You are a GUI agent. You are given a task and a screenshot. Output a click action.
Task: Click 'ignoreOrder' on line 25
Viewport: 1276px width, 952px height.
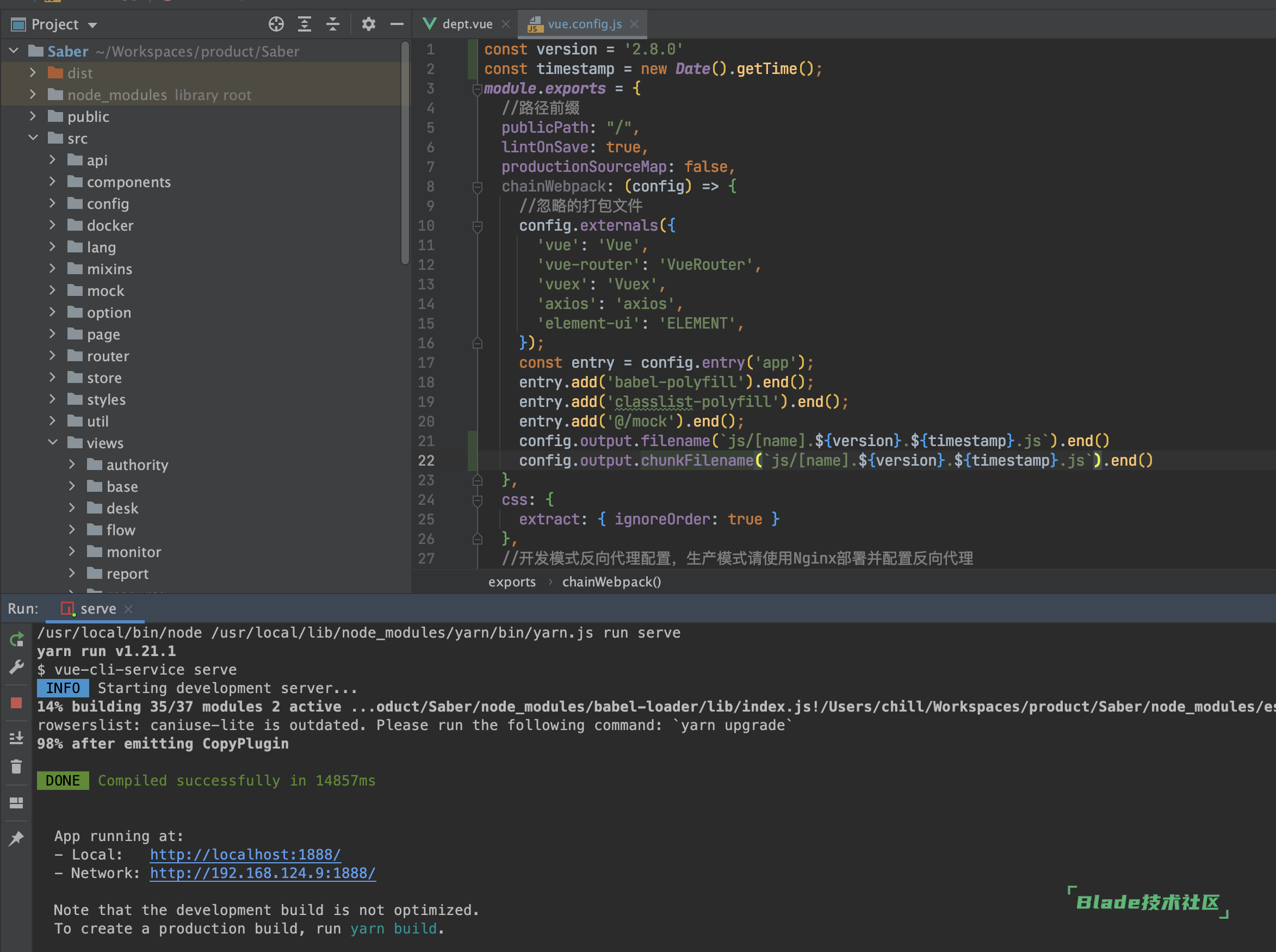662,520
